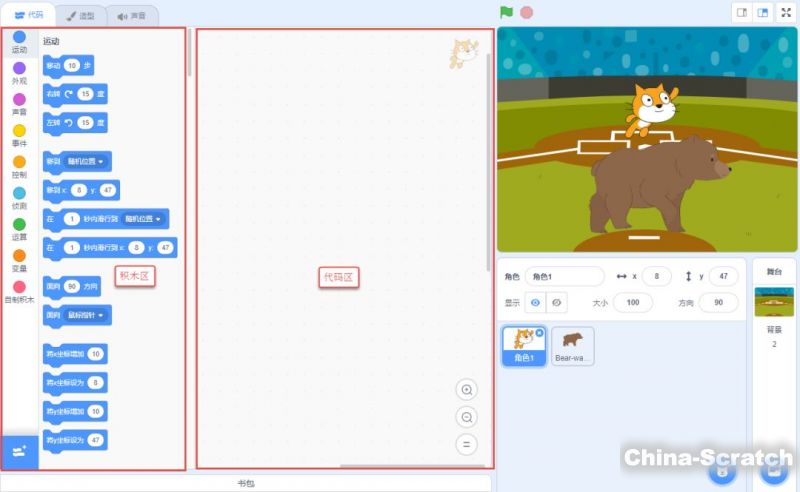800x492 pixels.
Task: Open the 书包 backpack bar
Action: (246, 483)
